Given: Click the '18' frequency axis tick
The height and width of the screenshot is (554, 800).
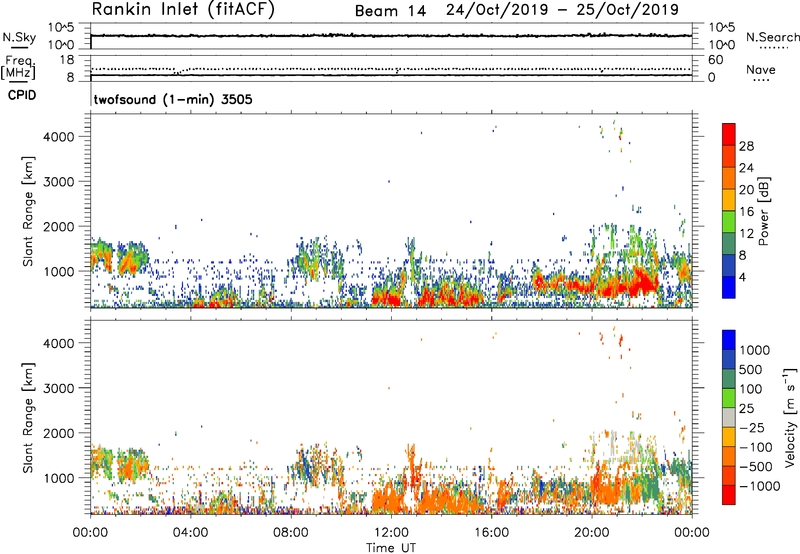Looking at the screenshot, I should tap(67, 60).
